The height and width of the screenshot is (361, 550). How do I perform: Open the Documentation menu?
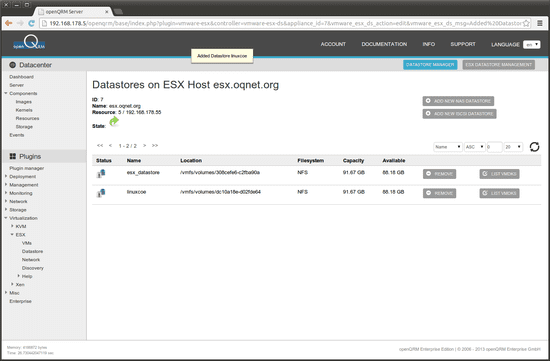384,44
